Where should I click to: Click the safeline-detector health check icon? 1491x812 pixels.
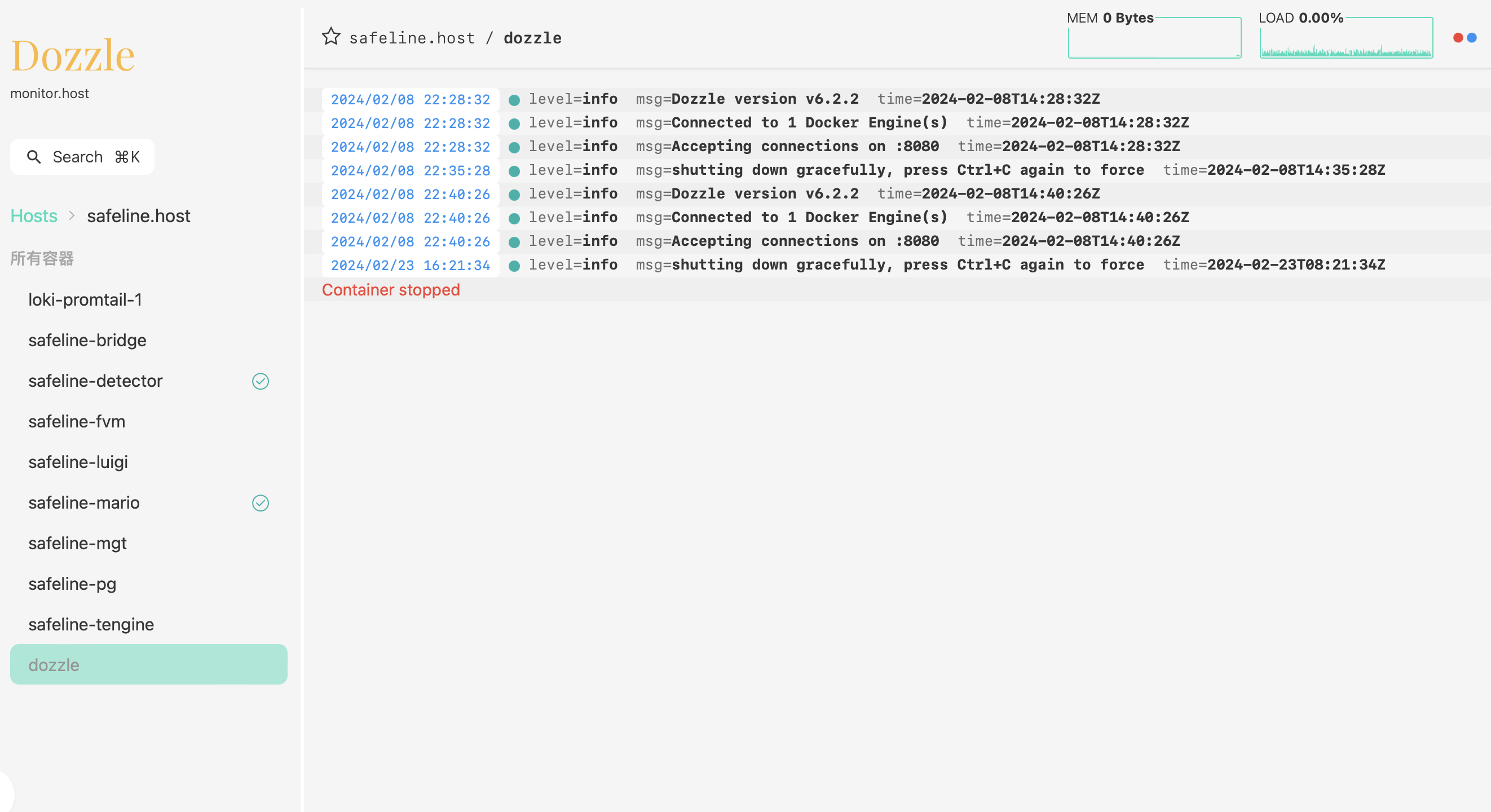pyautogui.click(x=261, y=381)
